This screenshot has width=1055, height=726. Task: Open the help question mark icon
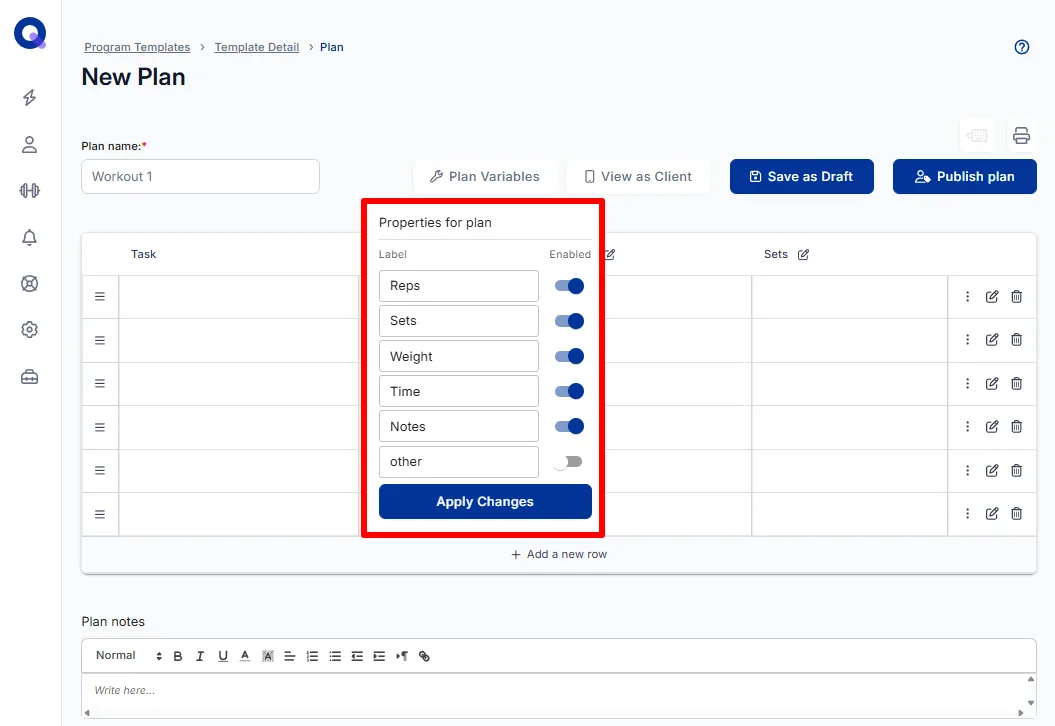[1021, 47]
